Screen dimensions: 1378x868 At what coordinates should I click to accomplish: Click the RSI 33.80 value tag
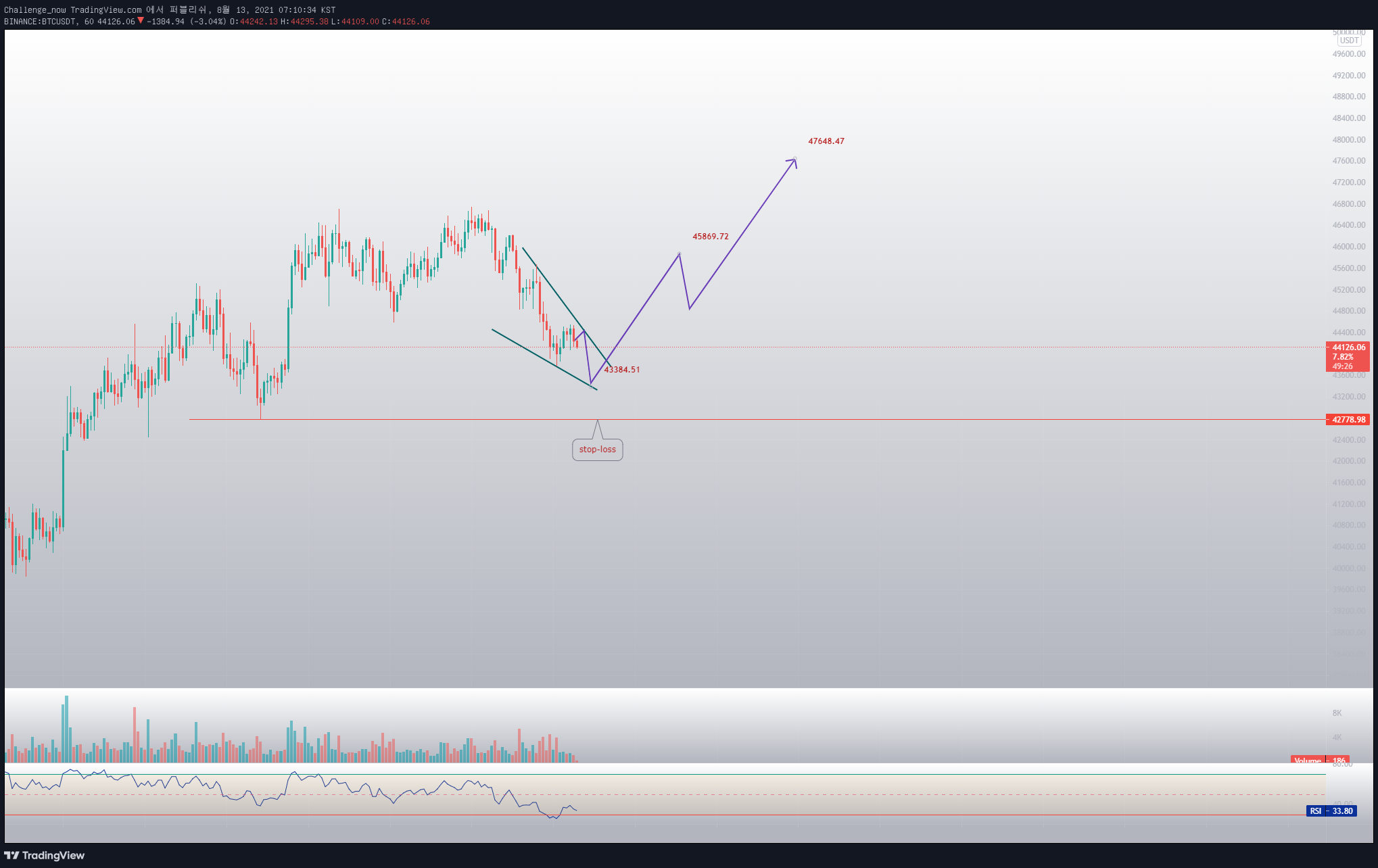pos(1331,811)
